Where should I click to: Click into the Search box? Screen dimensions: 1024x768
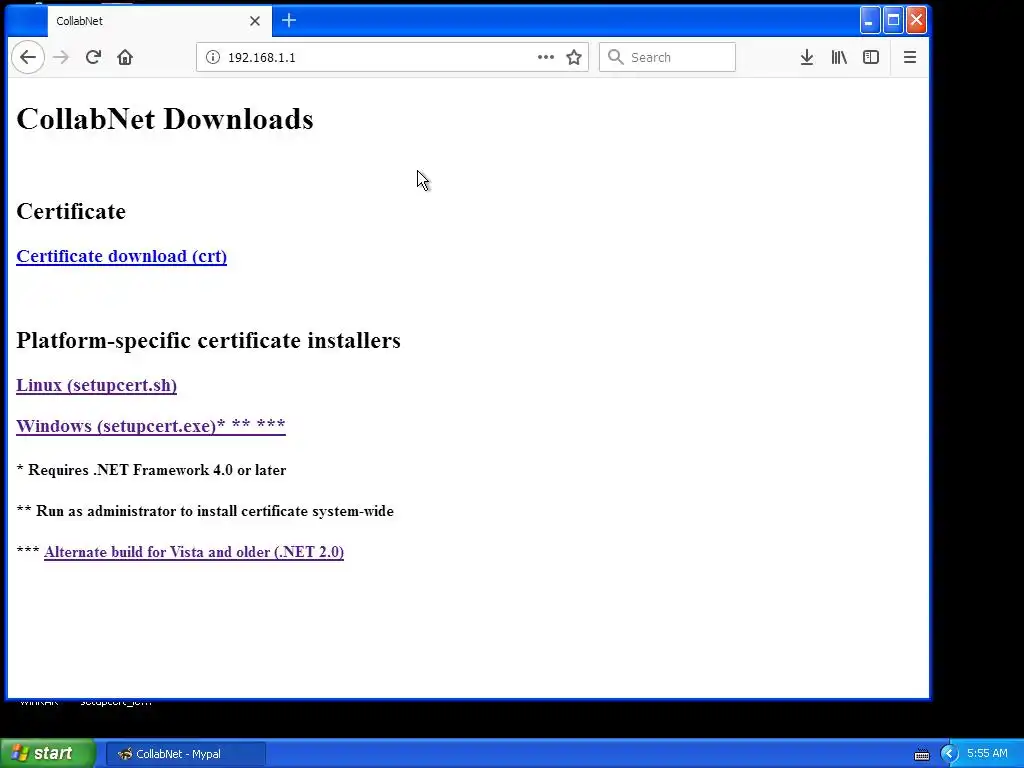667,57
